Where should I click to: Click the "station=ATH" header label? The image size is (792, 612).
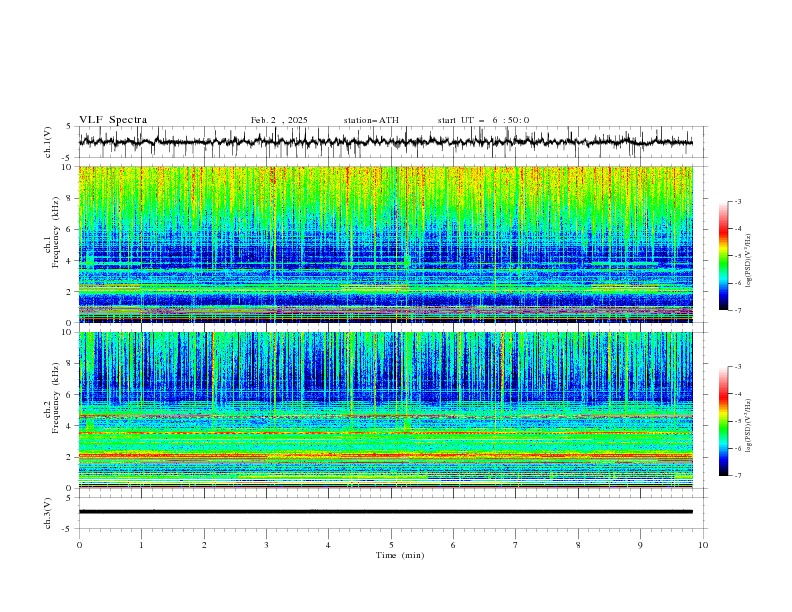[371, 120]
